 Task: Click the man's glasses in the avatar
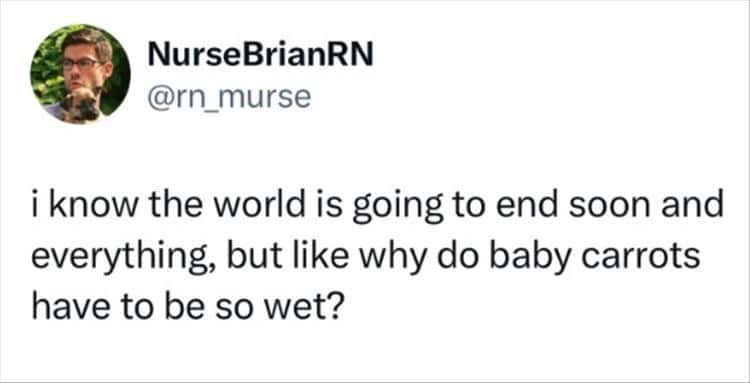(81, 63)
